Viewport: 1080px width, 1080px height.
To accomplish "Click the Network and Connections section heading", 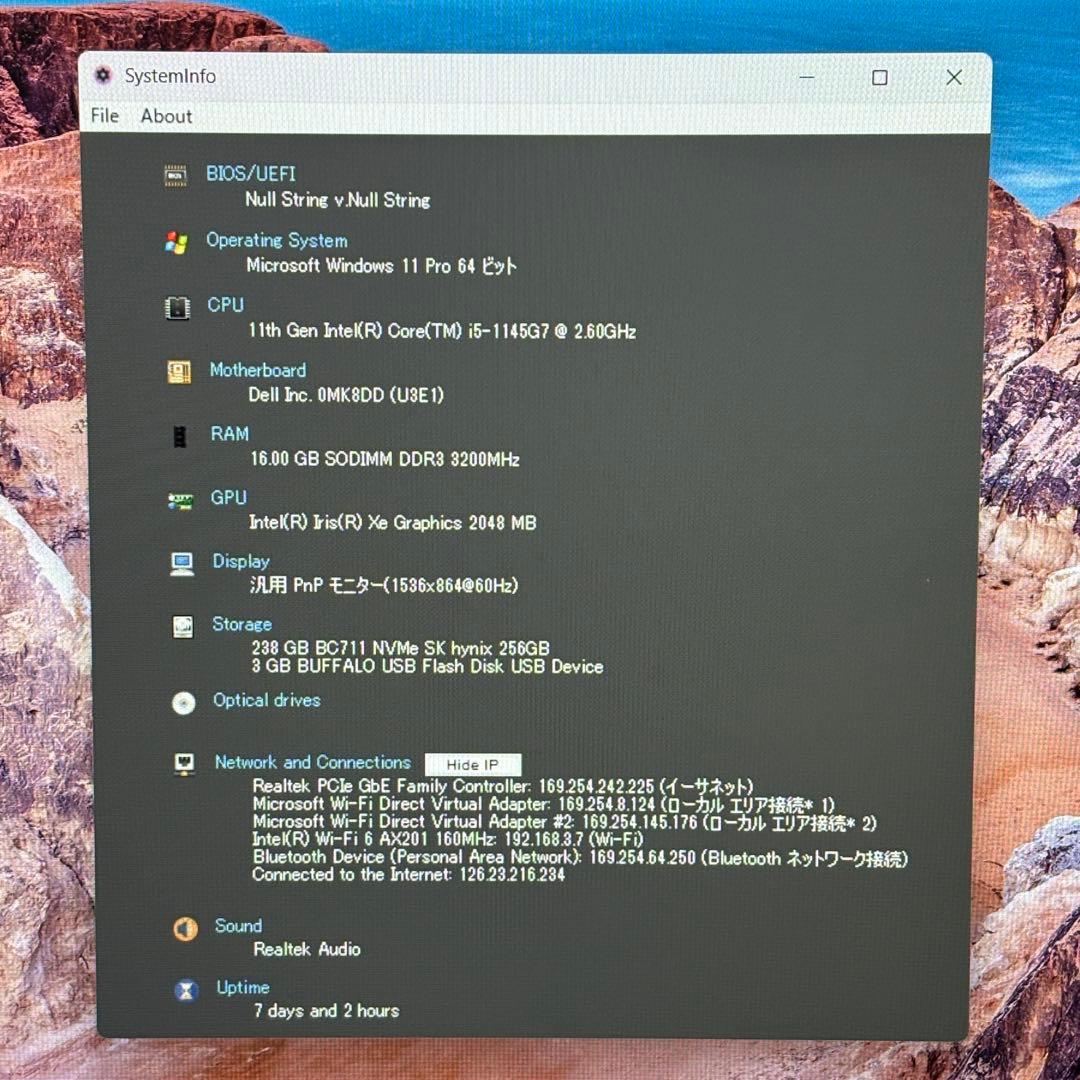I will pyautogui.click(x=311, y=762).
